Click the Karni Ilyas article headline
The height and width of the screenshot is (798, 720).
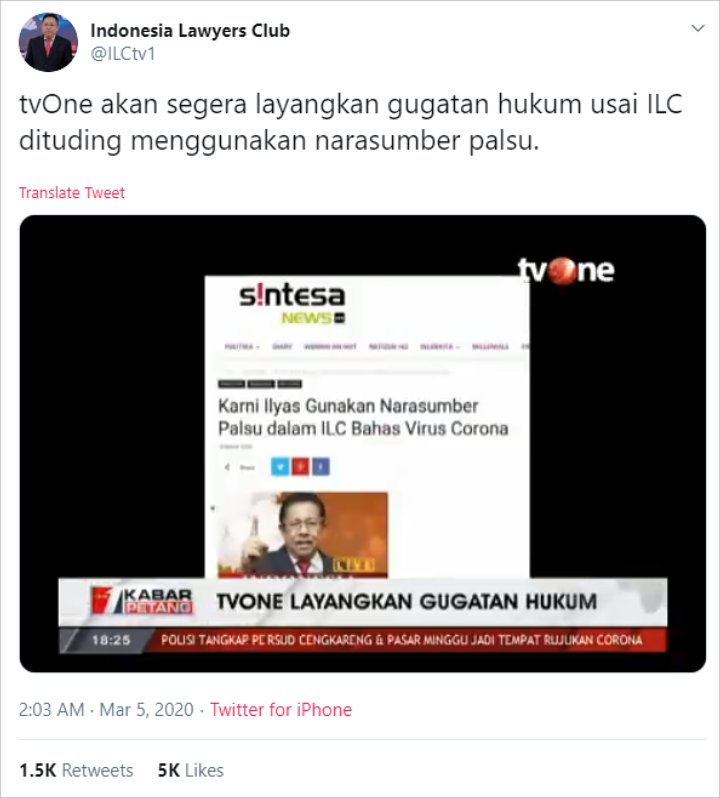(363, 417)
